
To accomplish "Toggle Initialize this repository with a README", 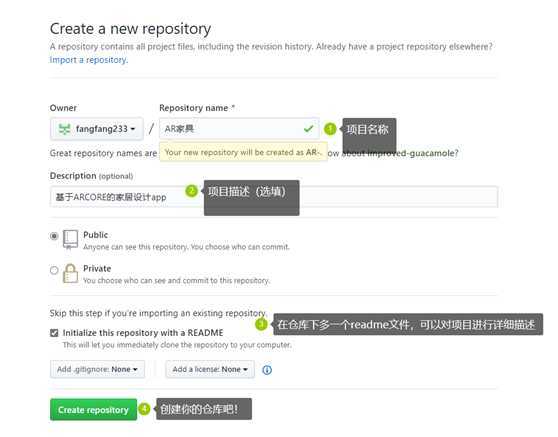I will point(54,333).
